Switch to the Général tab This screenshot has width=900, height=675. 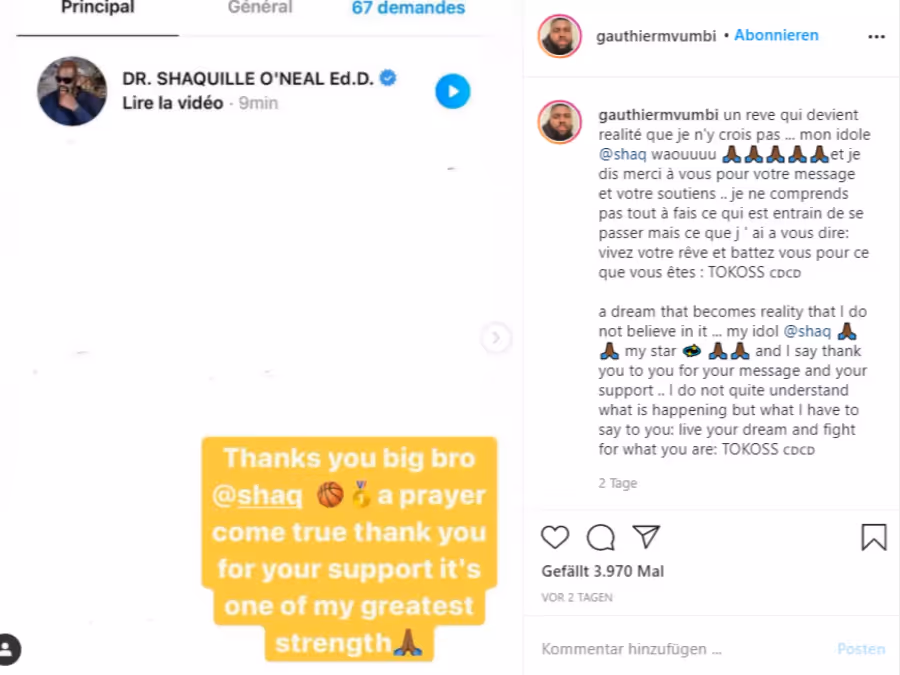pos(260,7)
